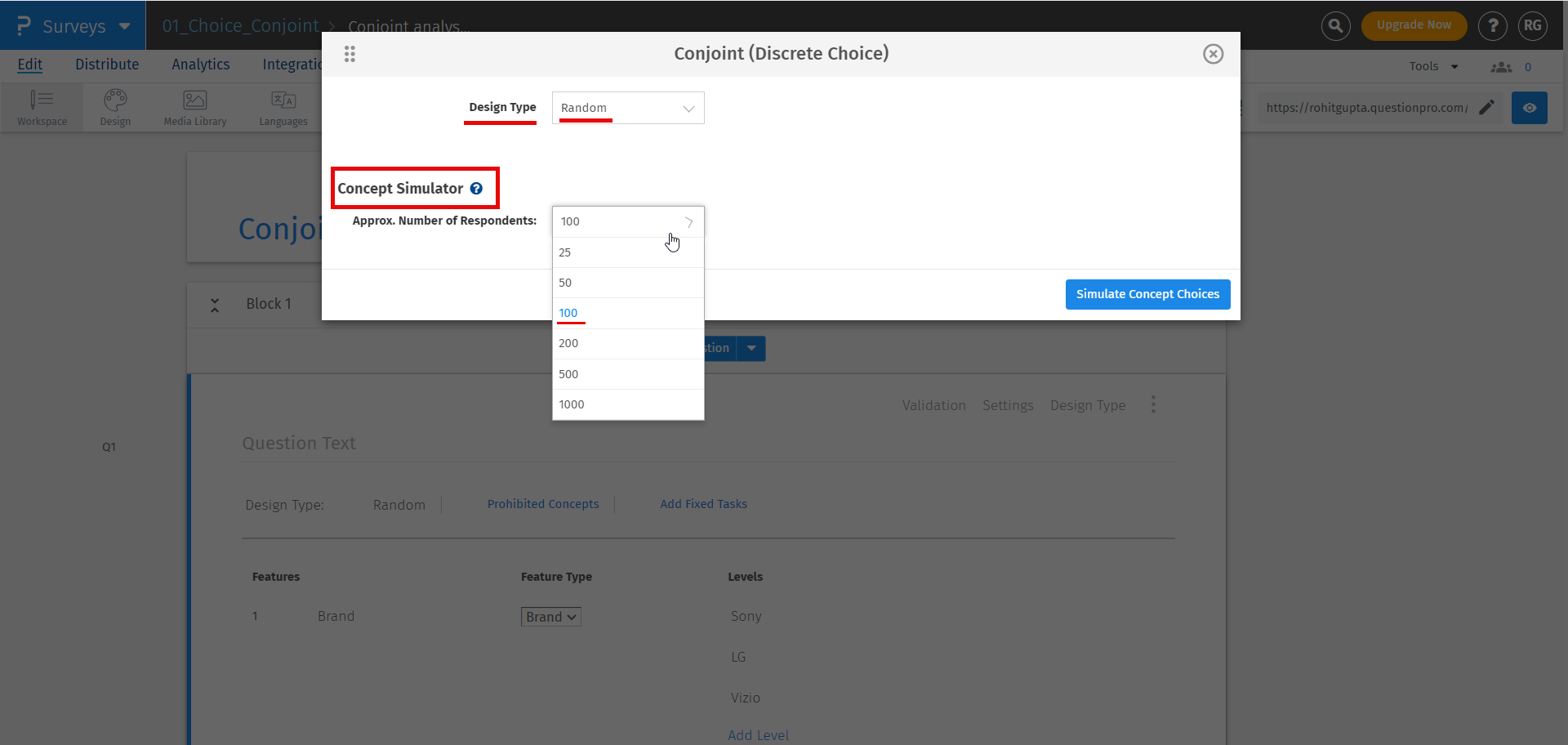Expand the Surveys product dropdown
This screenshot has width=1568, height=745.
click(x=124, y=26)
